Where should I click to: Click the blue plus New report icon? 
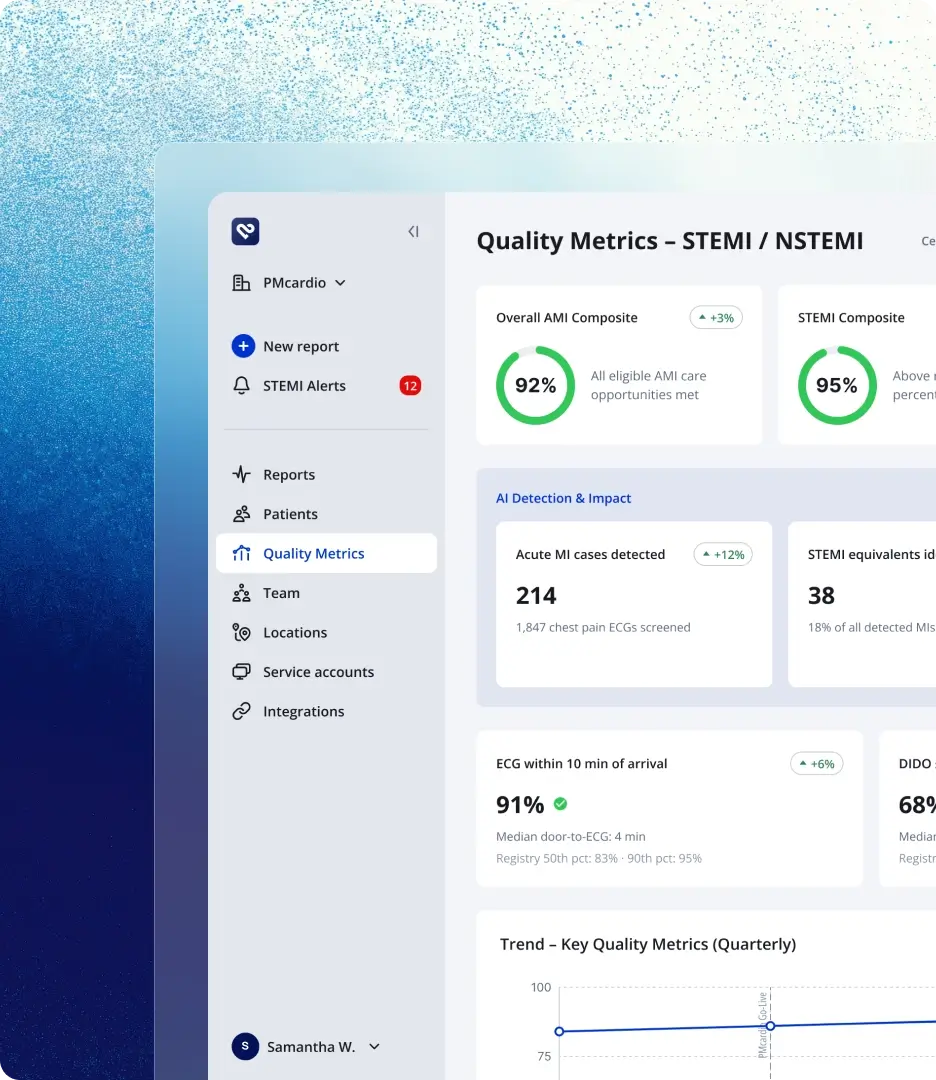click(x=243, y=346)
